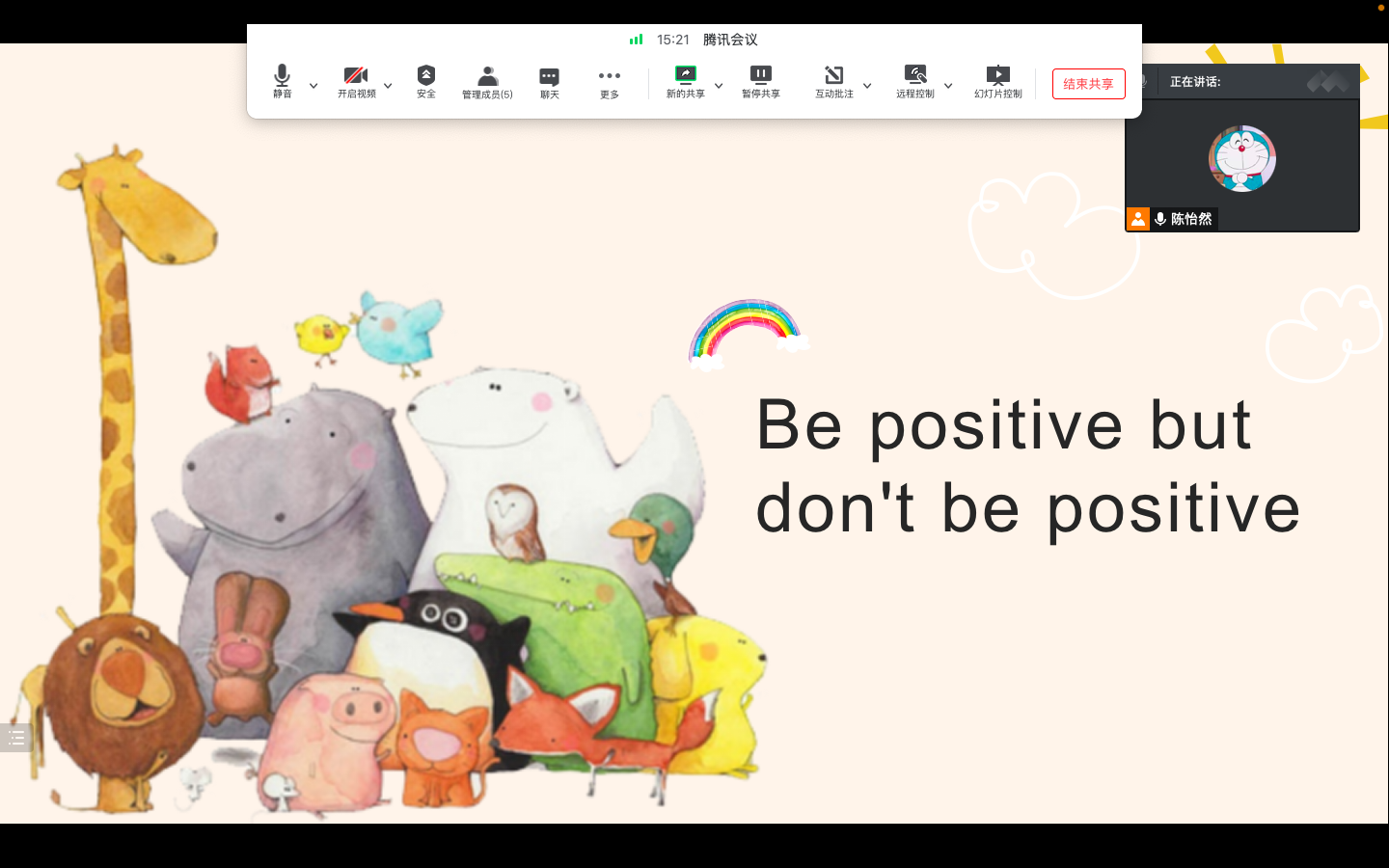
Task: Open Remote Control (远程控制)
Action: [x=914, y=81]
